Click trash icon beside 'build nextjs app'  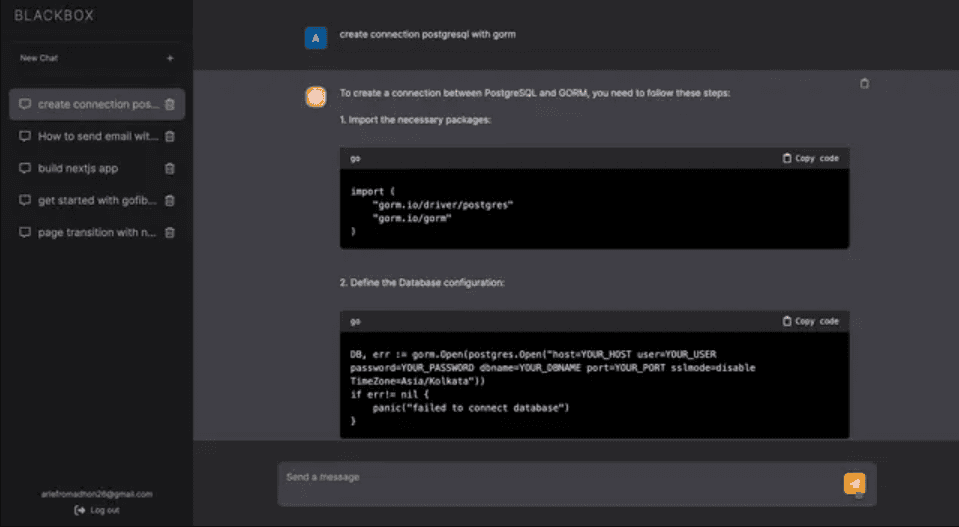(170, 169)
